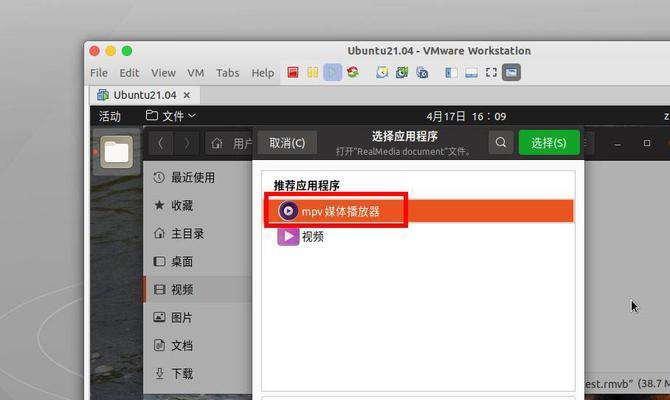Click the red power off VM icon

point(293,72)
